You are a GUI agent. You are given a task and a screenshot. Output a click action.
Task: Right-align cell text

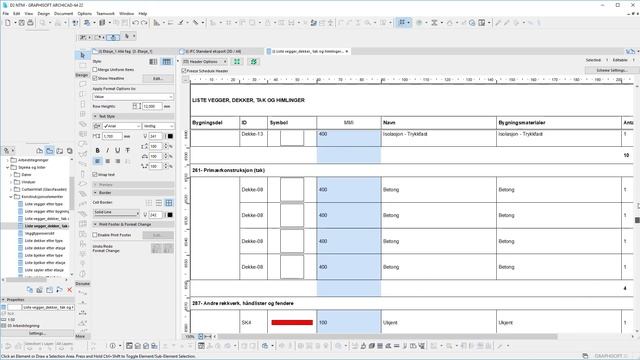point(118,161)
